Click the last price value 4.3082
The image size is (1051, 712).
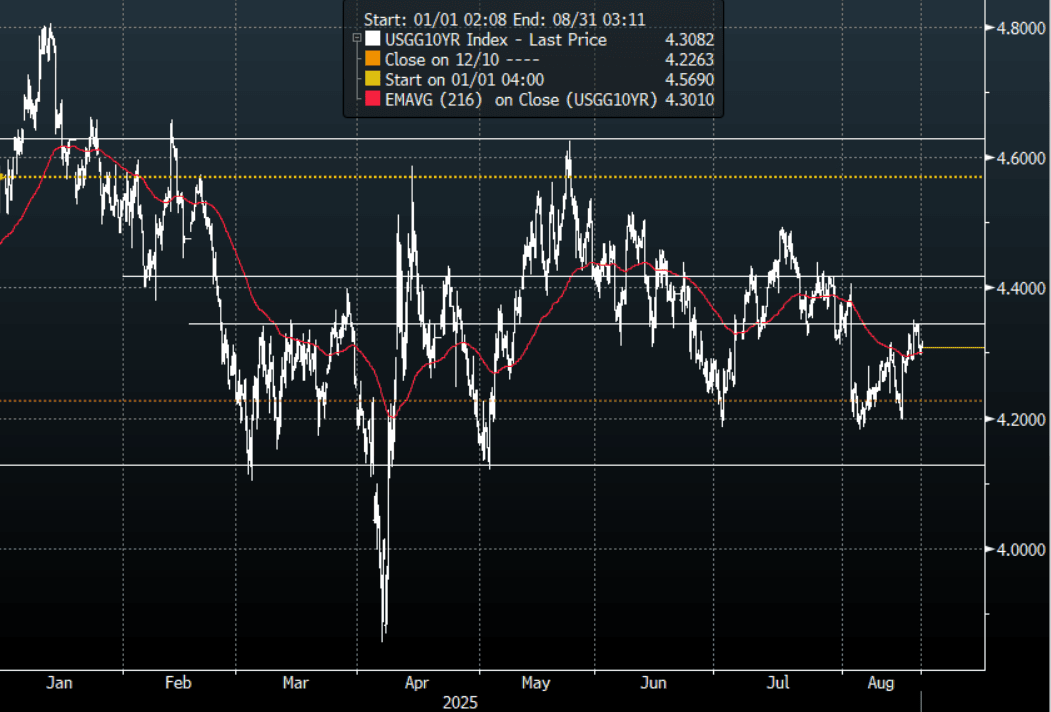[x=689, y=40]
